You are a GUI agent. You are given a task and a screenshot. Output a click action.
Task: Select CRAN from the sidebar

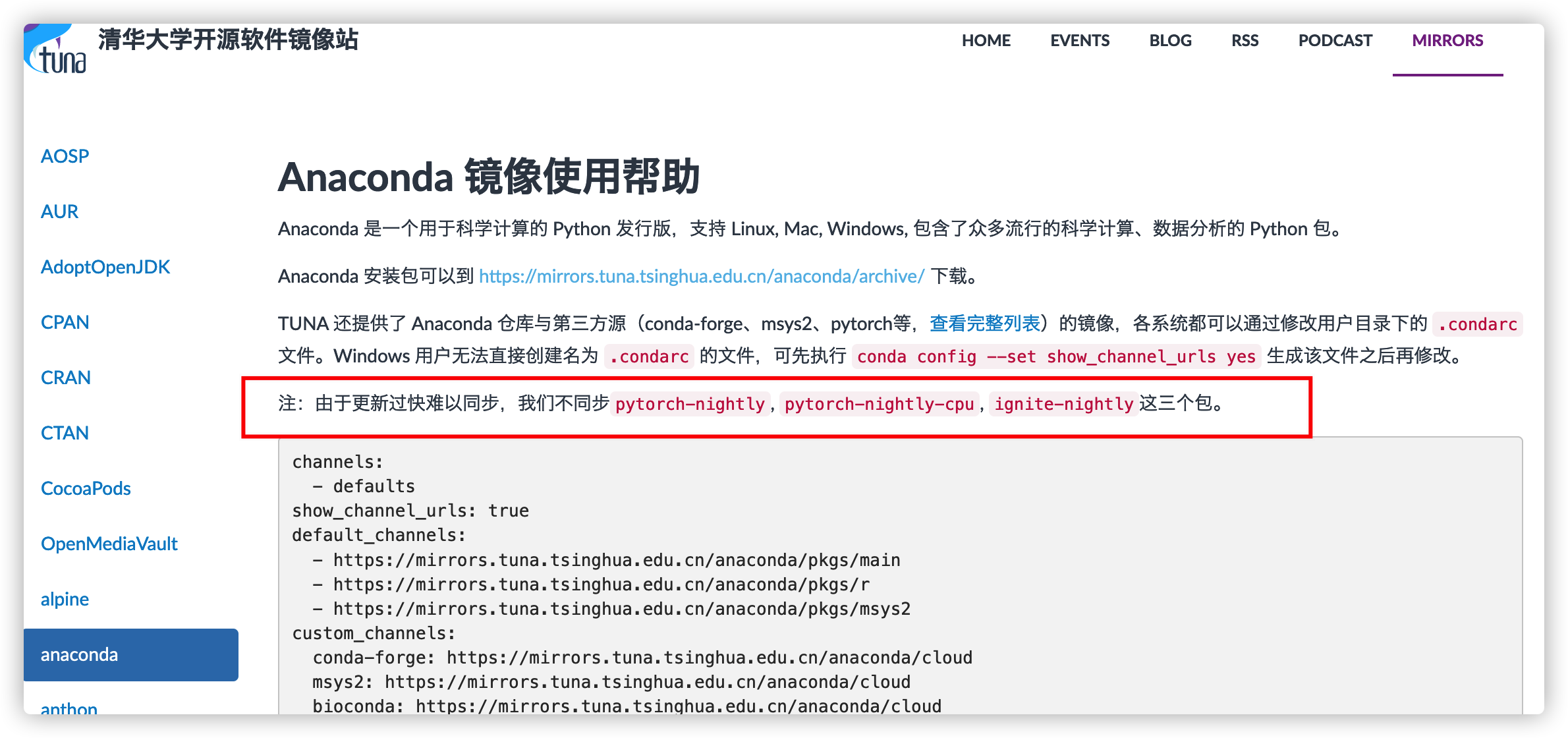(65, 378)
